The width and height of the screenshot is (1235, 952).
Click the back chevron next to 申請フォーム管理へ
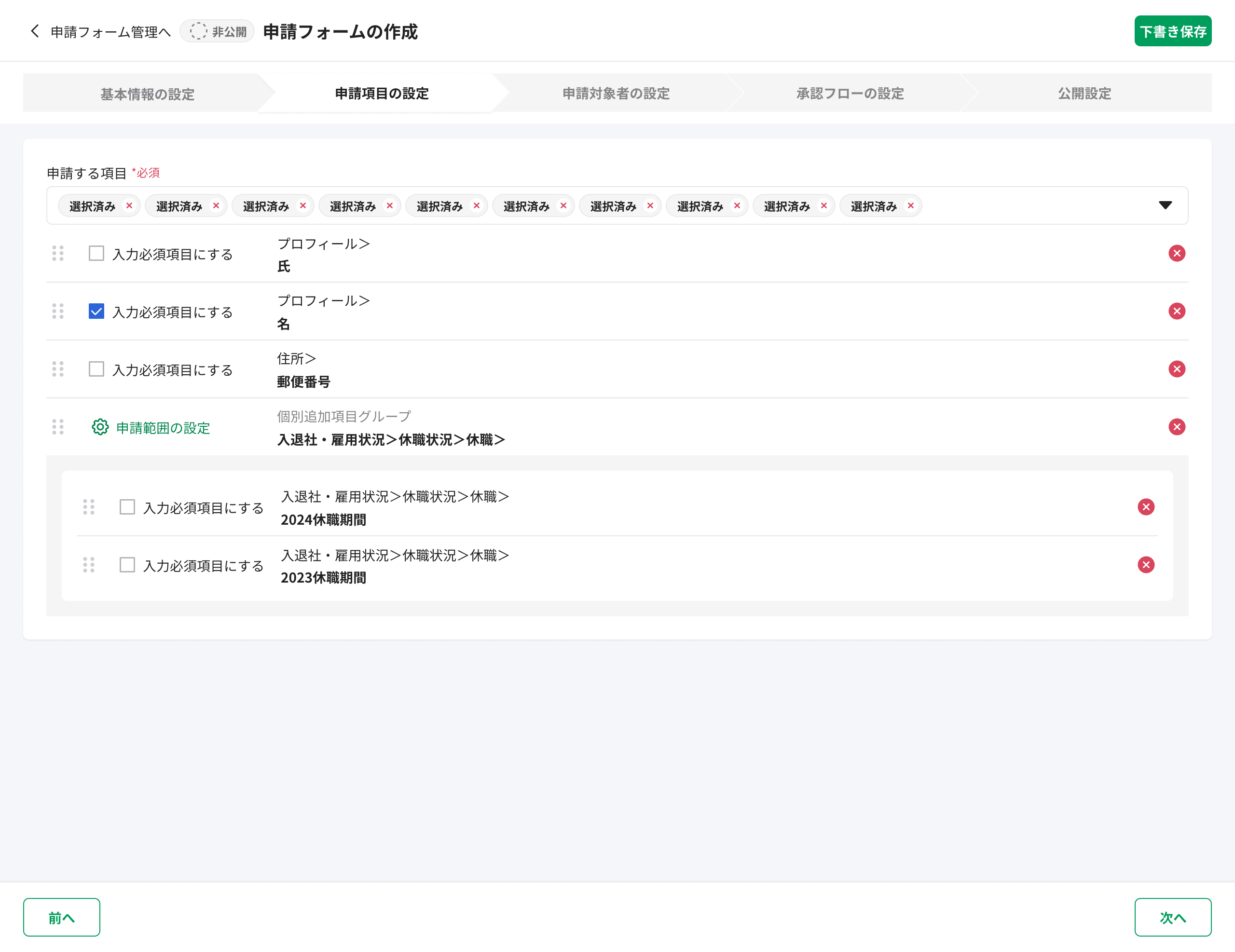[x=34, y=32]
